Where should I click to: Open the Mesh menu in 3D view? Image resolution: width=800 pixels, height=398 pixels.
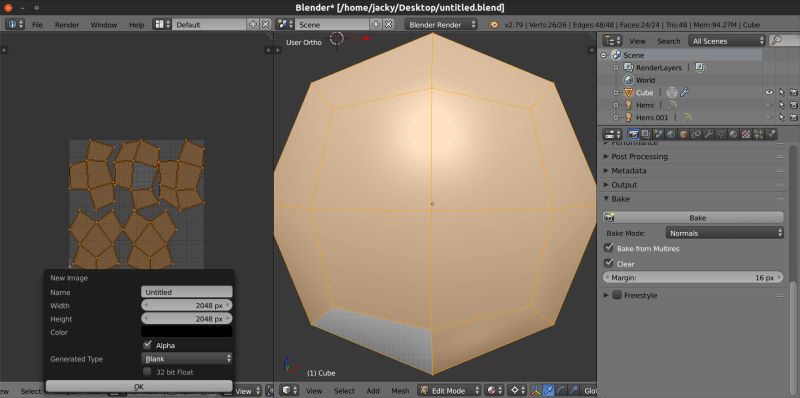click(x=400, y=390)
